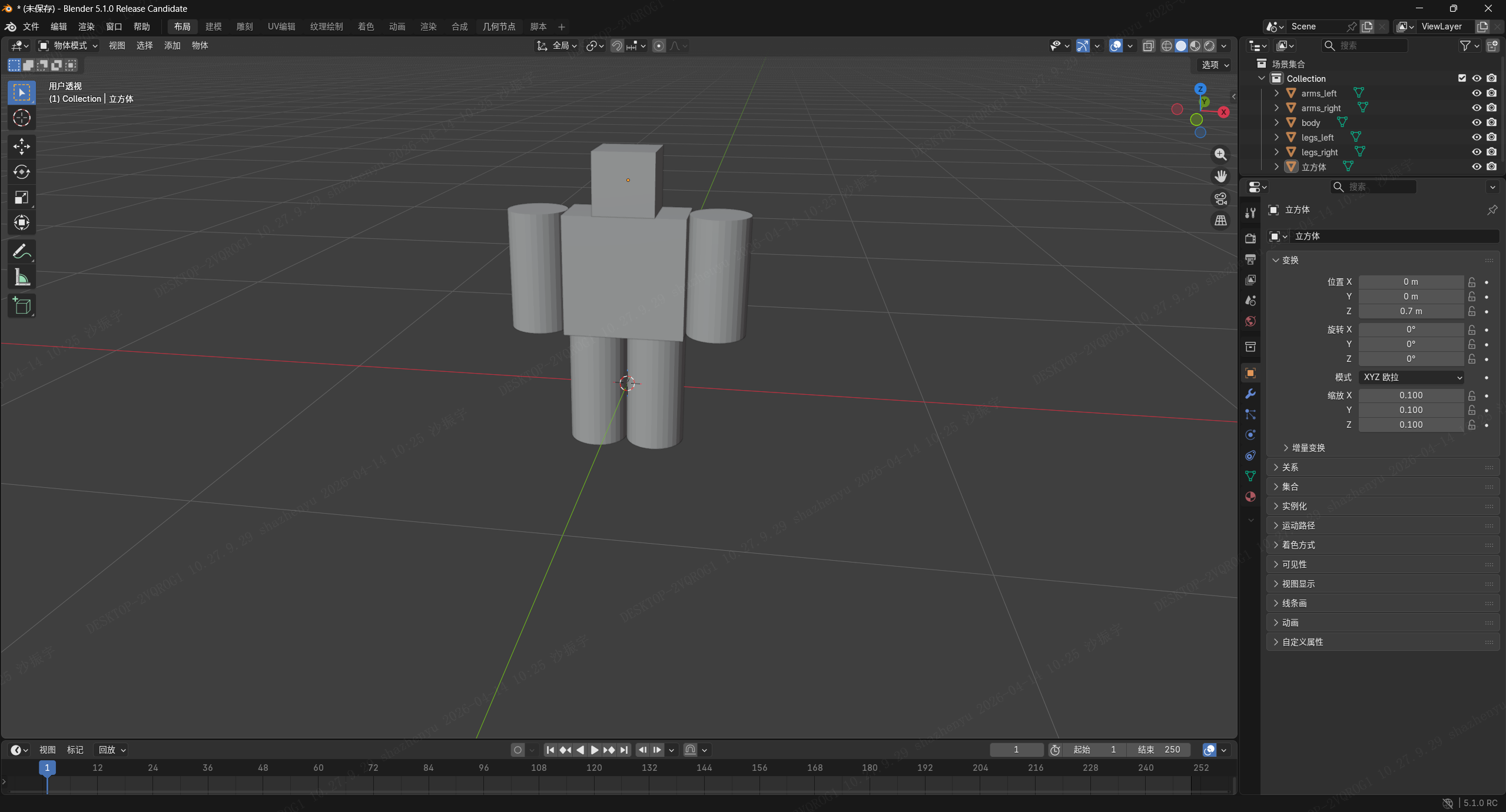1506x812 pixels.
Task: Select the Move tool in toolbar
Action: pos(22,146)
